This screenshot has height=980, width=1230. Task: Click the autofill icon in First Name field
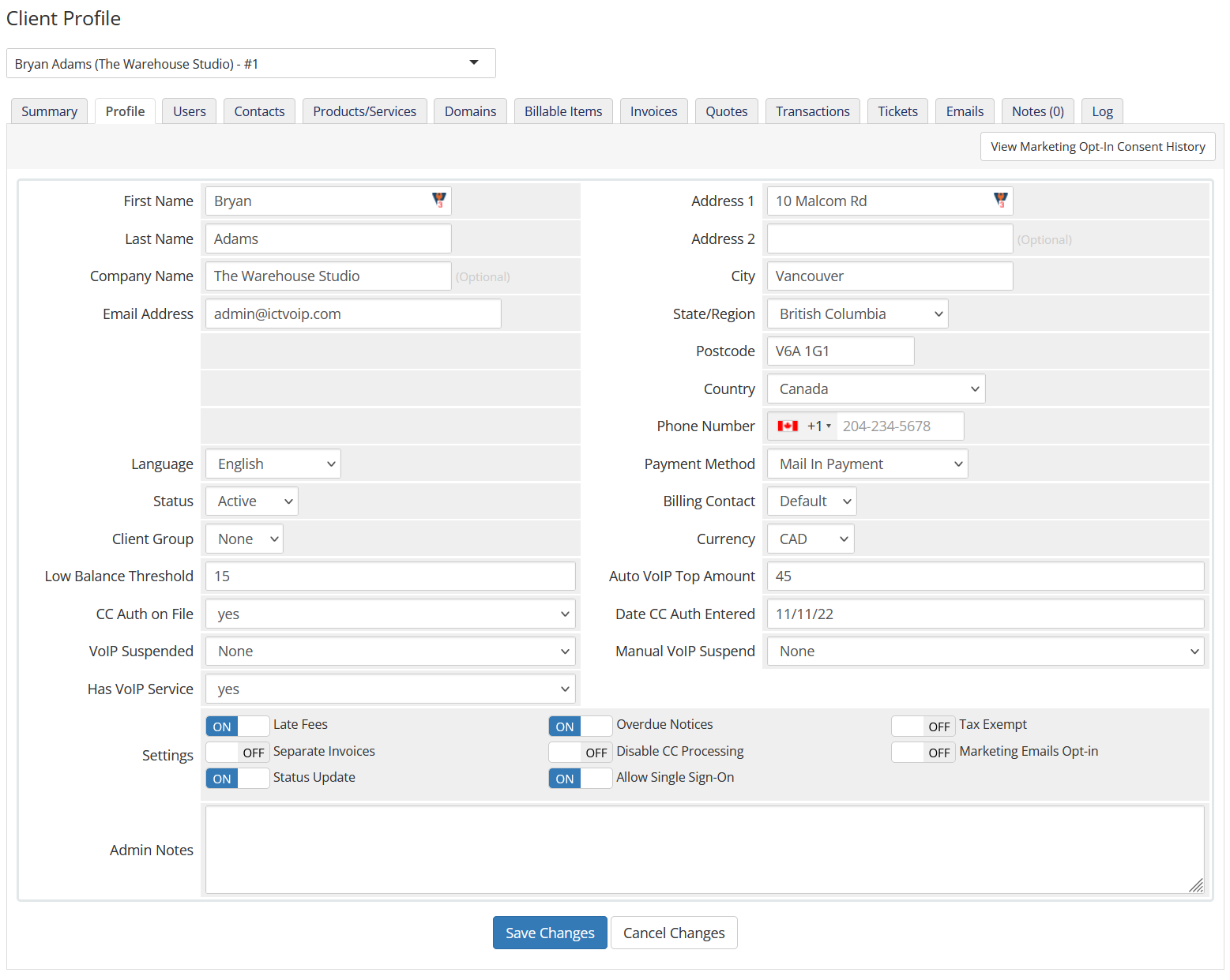(439, 201)
